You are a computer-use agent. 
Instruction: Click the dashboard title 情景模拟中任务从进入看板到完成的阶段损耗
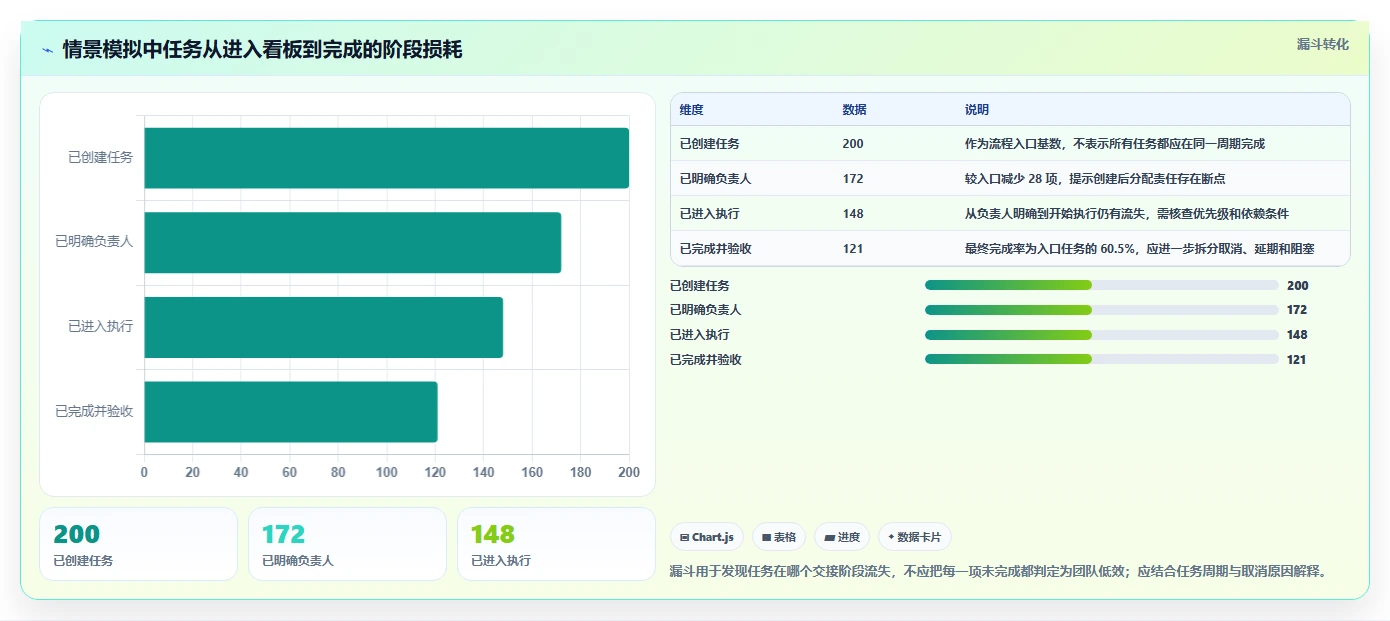tap(263, 50)
